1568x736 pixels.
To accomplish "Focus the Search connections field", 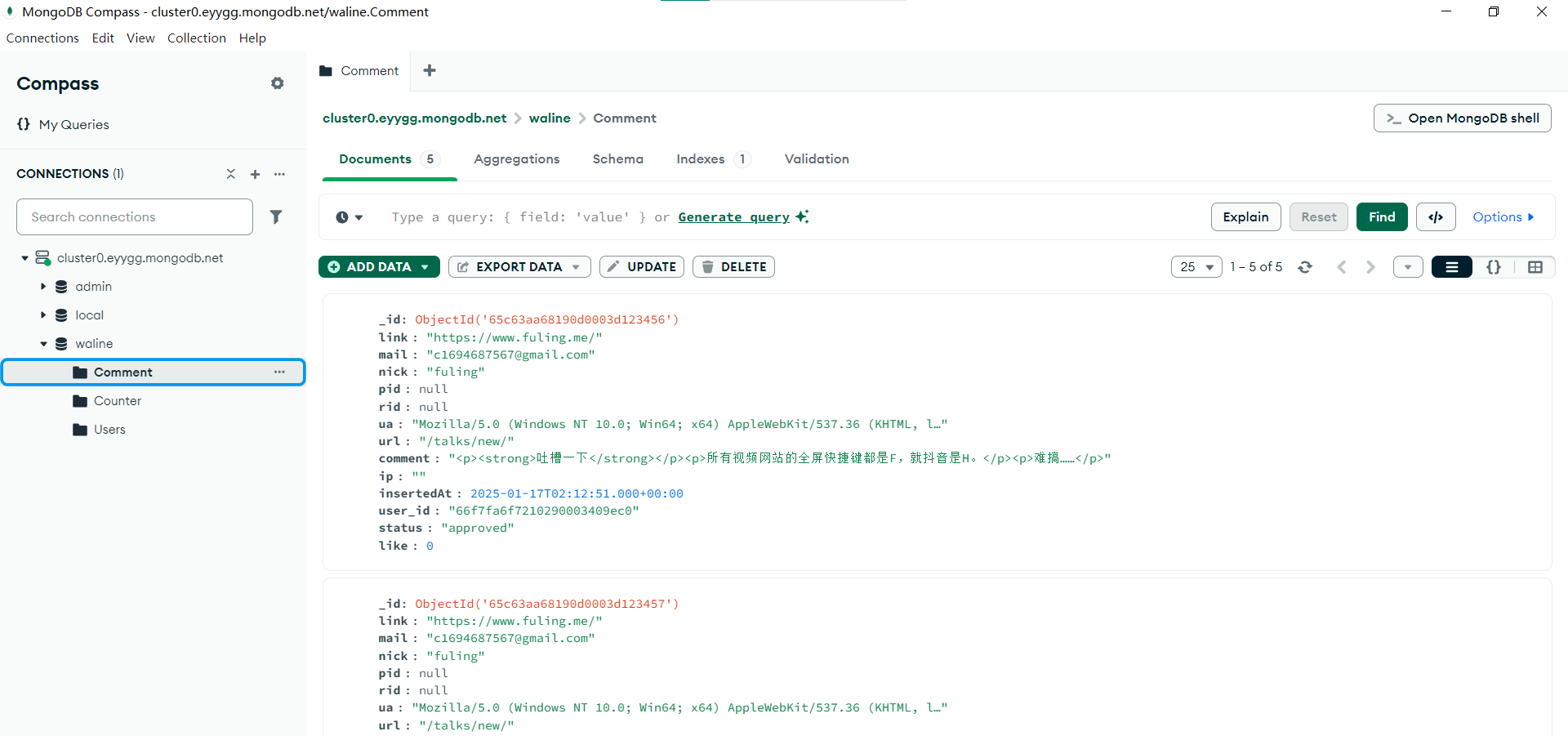I will pos(135,217).
